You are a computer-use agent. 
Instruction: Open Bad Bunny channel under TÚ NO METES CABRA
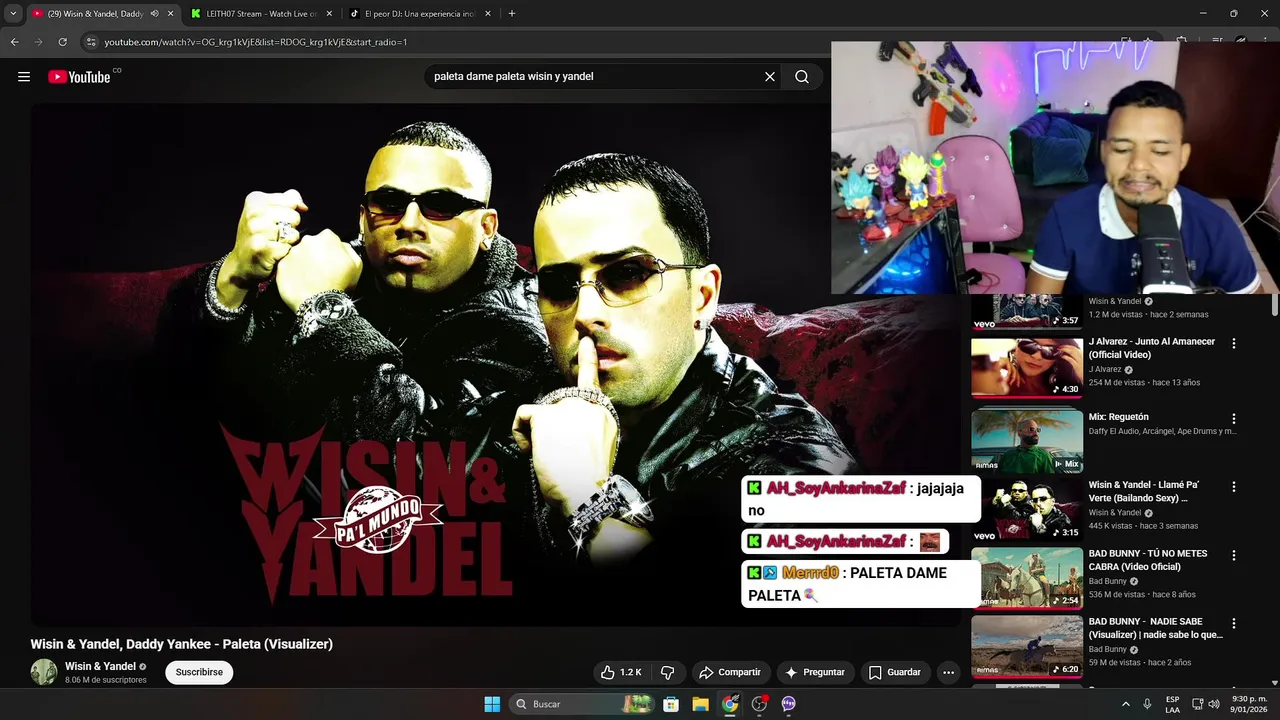tap(1108, 581)
